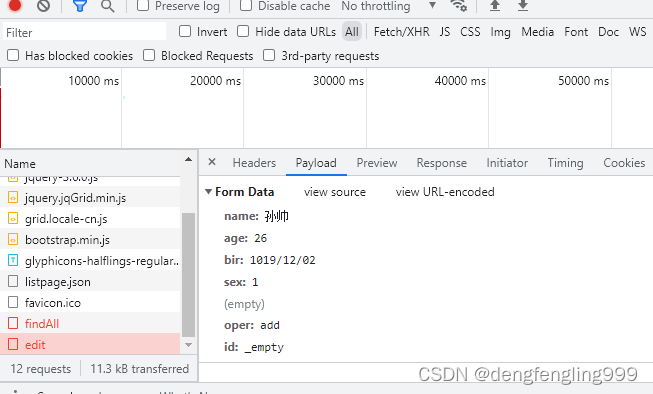Select jquery.jqGrid.min.js script file icon

tap(13, 197)
